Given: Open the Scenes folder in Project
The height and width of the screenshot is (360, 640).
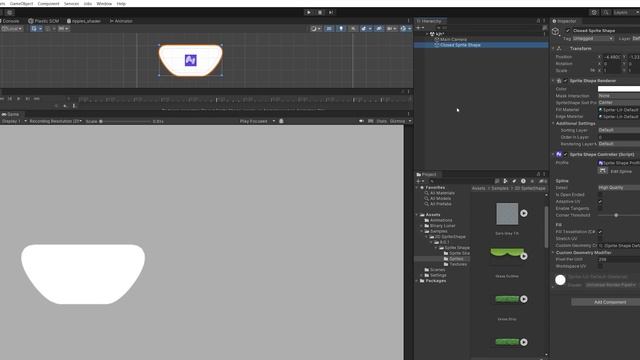Looking at the screenshot, I should pyautogui.click(x=437, y=270).
